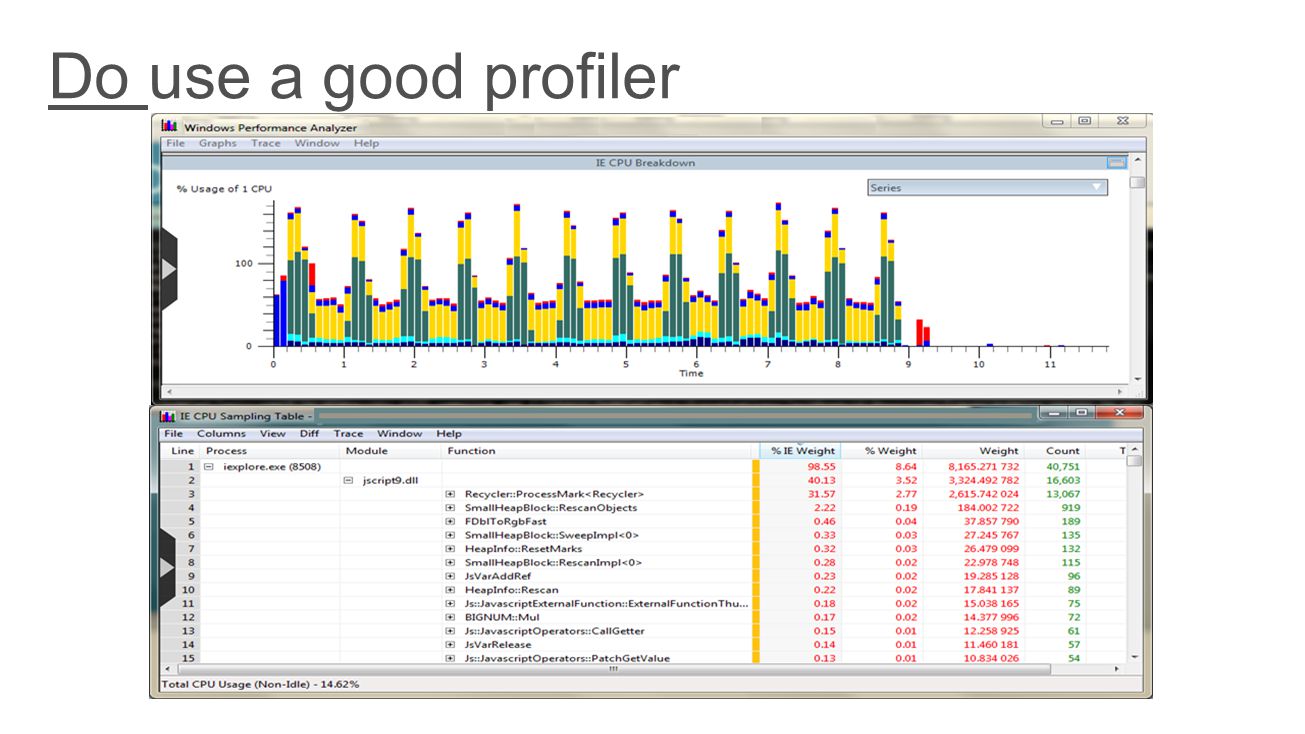The image size is (1305, 734).
Task: Maximize the Windows Performance Analyzer window
Action: coord(1085,121)
